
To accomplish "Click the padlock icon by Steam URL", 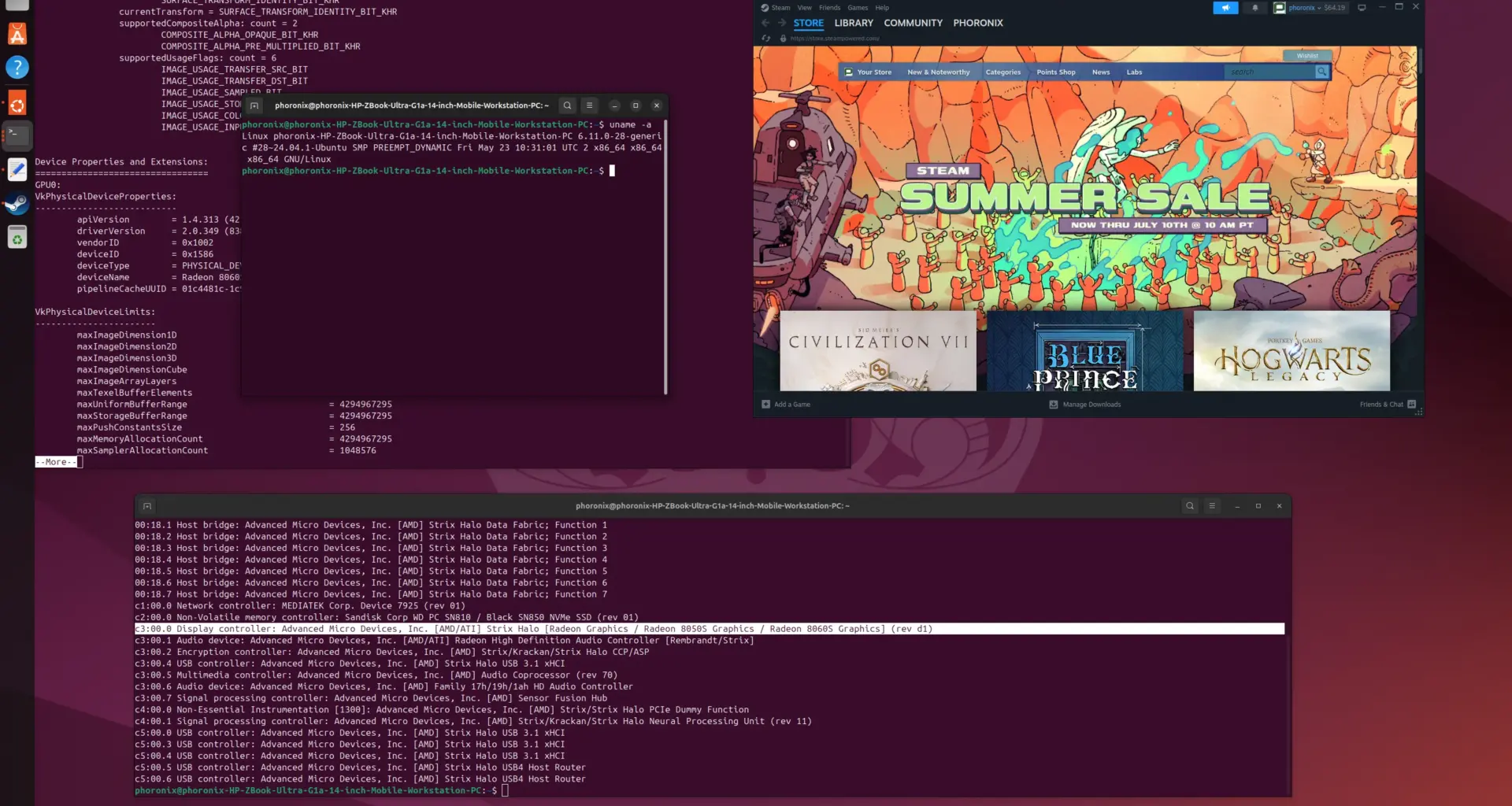I will click(x=783, y=38).
